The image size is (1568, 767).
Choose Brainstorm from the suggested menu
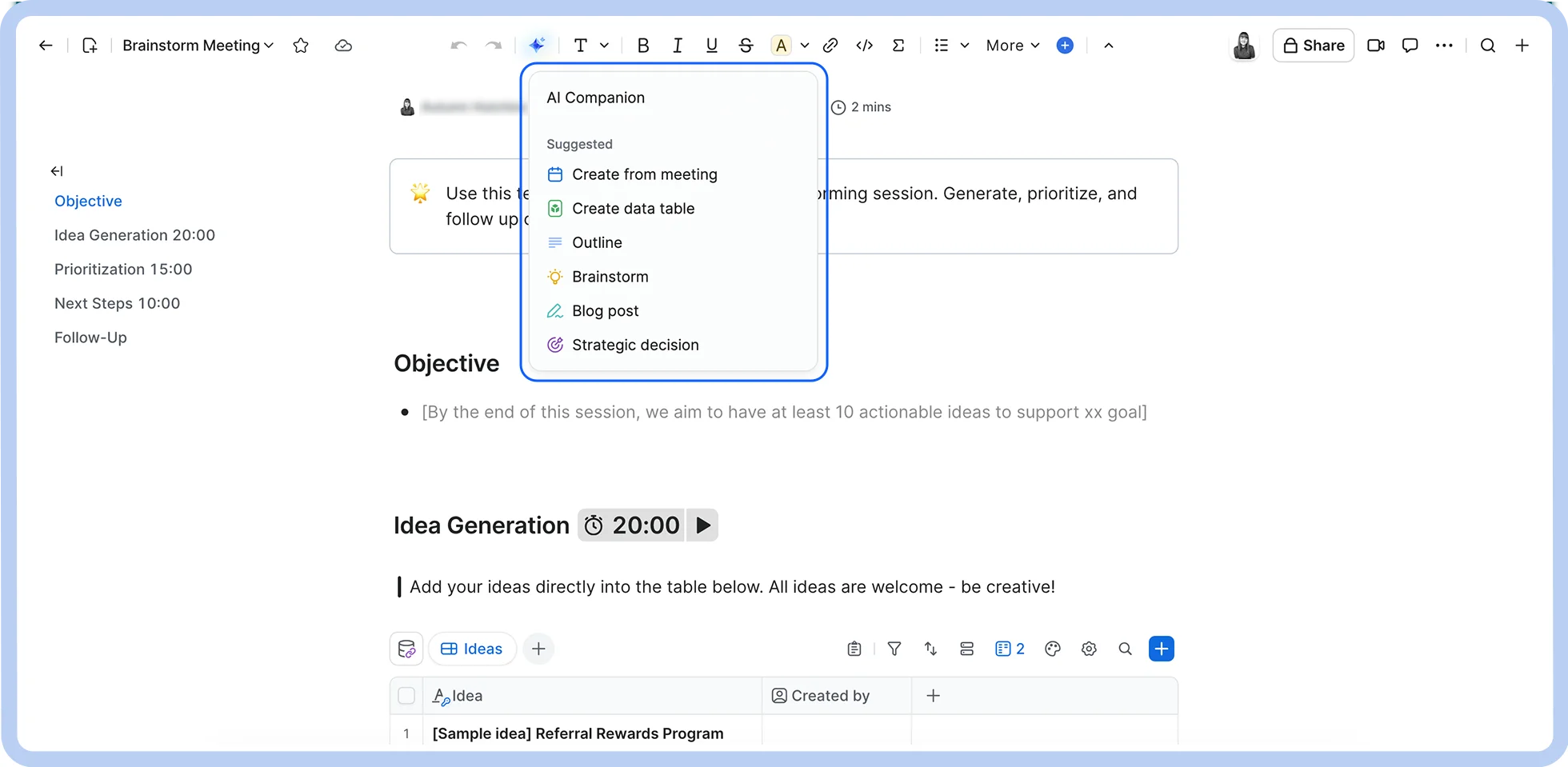pos(610,276)
